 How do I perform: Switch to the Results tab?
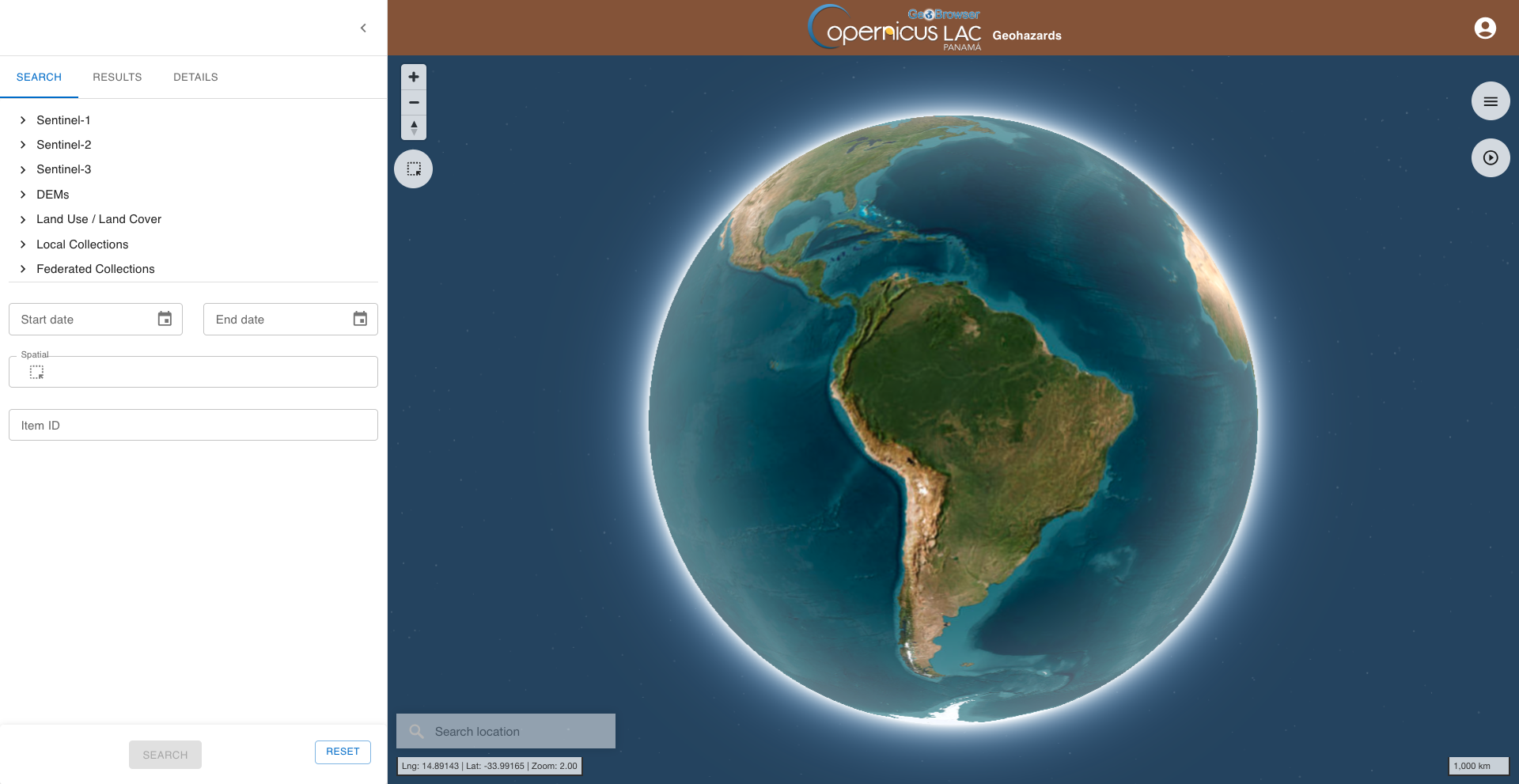[x=117, y=77]
